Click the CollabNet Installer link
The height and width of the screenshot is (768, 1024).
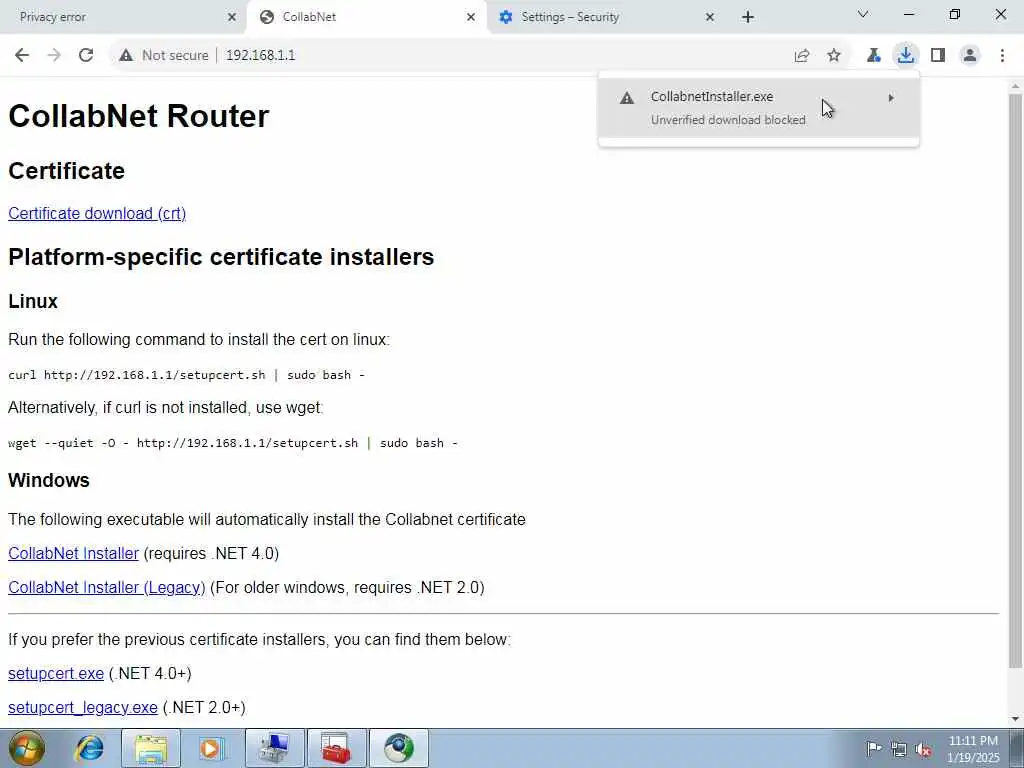pos(73,553)
